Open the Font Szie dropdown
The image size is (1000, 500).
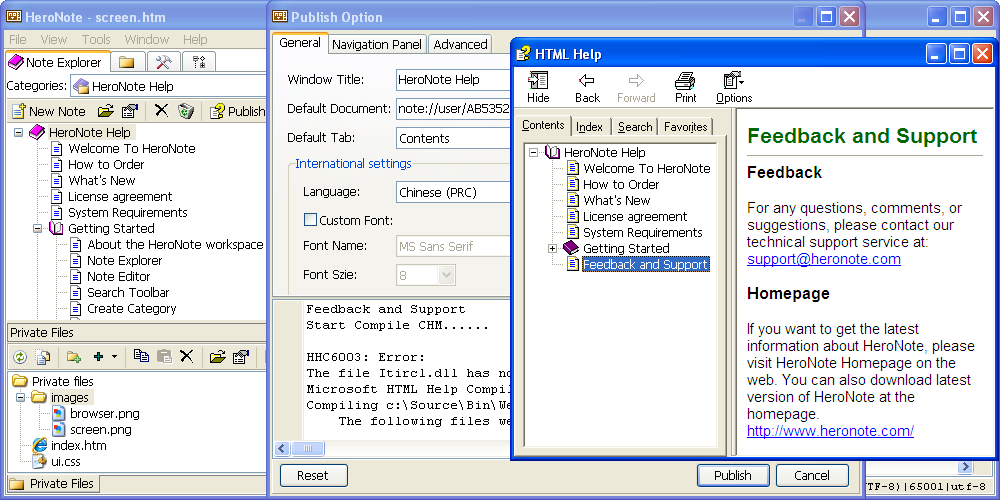[446, 276]
